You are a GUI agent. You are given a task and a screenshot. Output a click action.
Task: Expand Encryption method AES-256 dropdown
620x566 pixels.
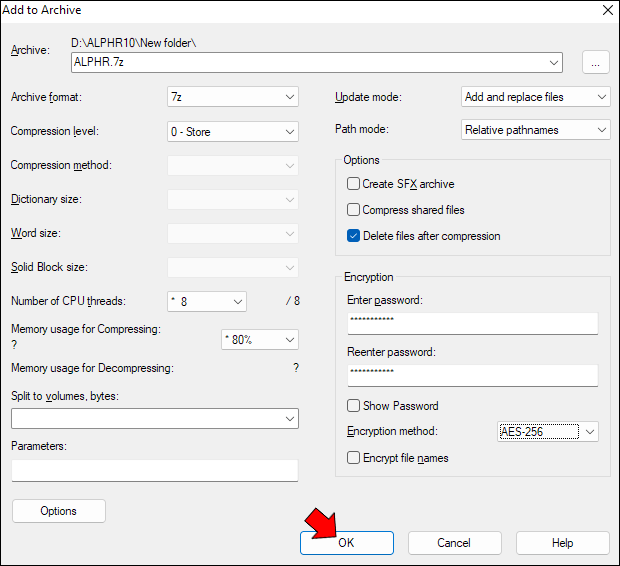(548, 432)
